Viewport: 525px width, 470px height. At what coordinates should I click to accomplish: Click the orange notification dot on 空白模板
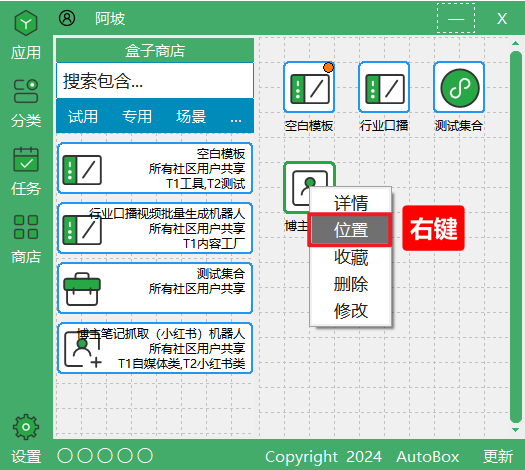pos(328,67)
